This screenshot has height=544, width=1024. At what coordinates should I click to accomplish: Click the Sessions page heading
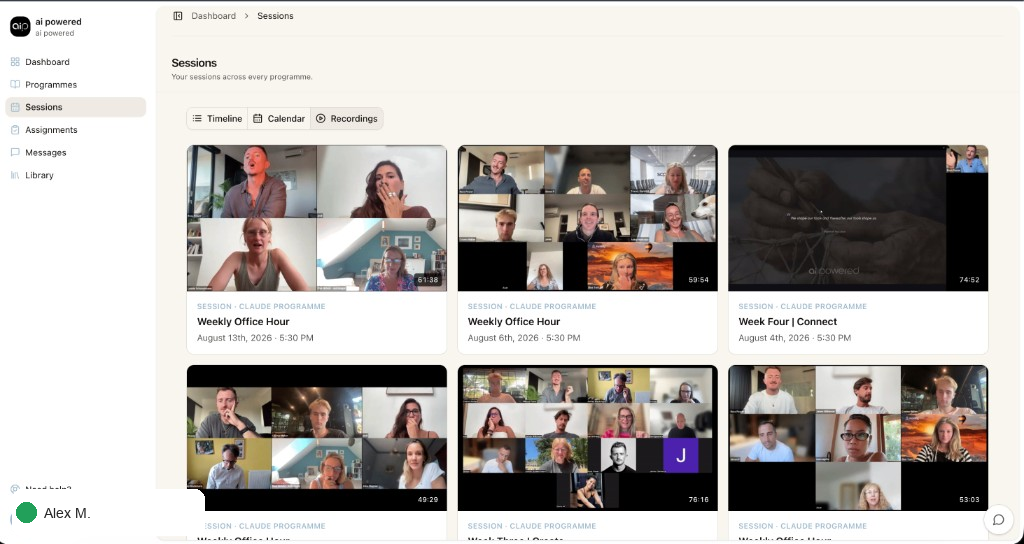point(194,63)
